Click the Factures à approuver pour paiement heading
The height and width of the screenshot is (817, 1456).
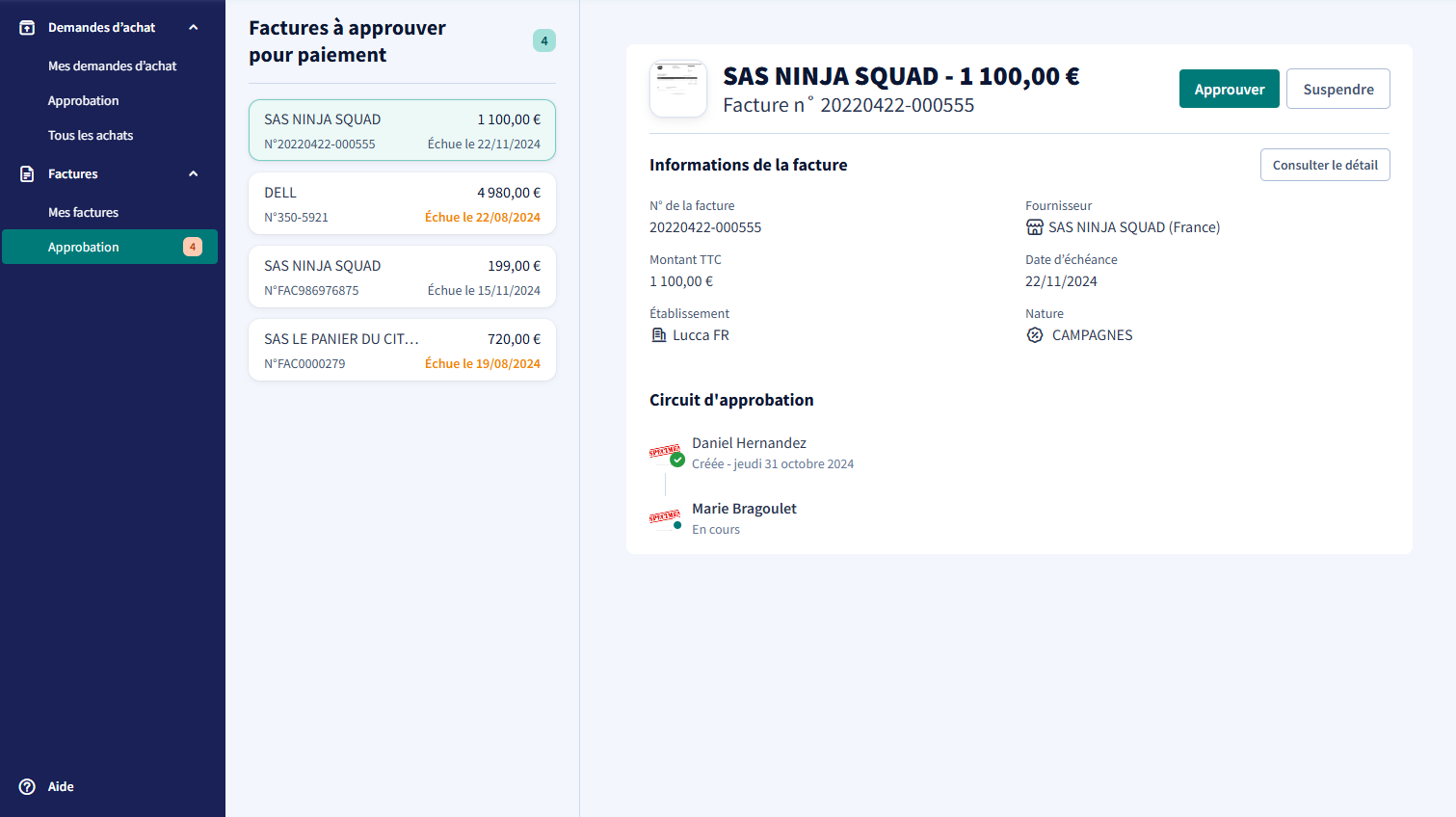point(347,41)
